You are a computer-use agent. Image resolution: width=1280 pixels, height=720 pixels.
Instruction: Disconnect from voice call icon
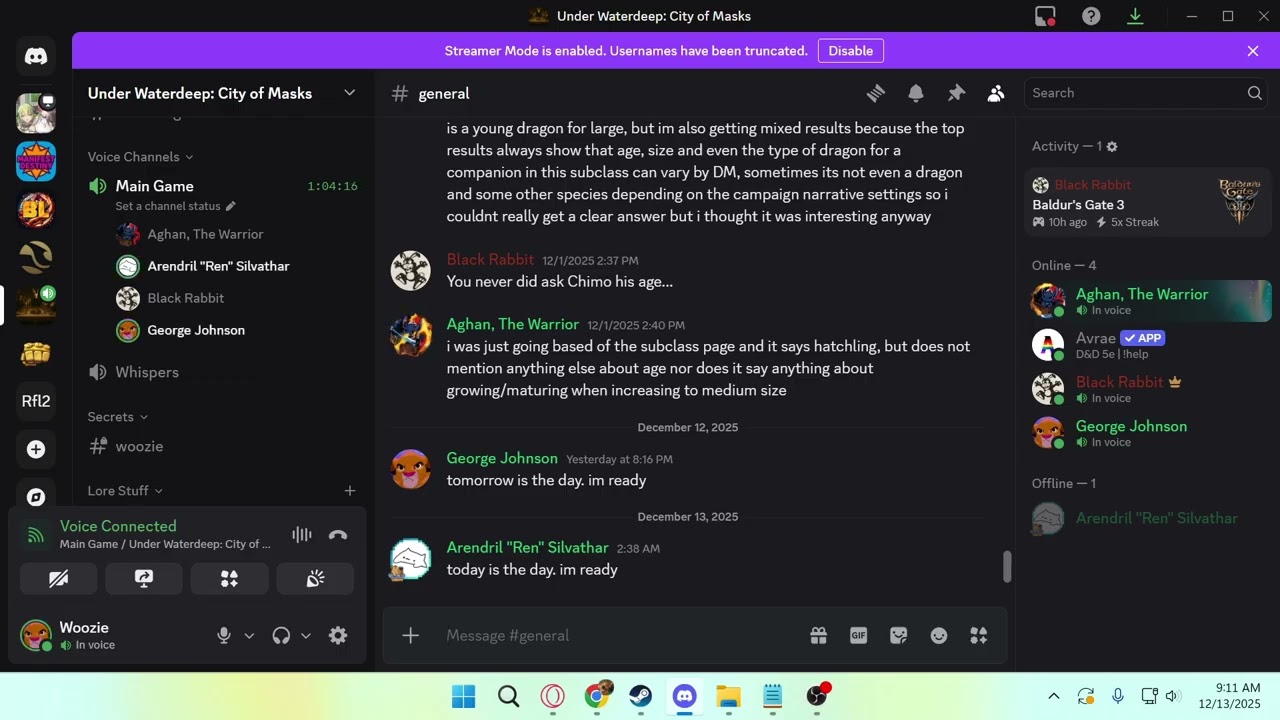tap(338, 535)
